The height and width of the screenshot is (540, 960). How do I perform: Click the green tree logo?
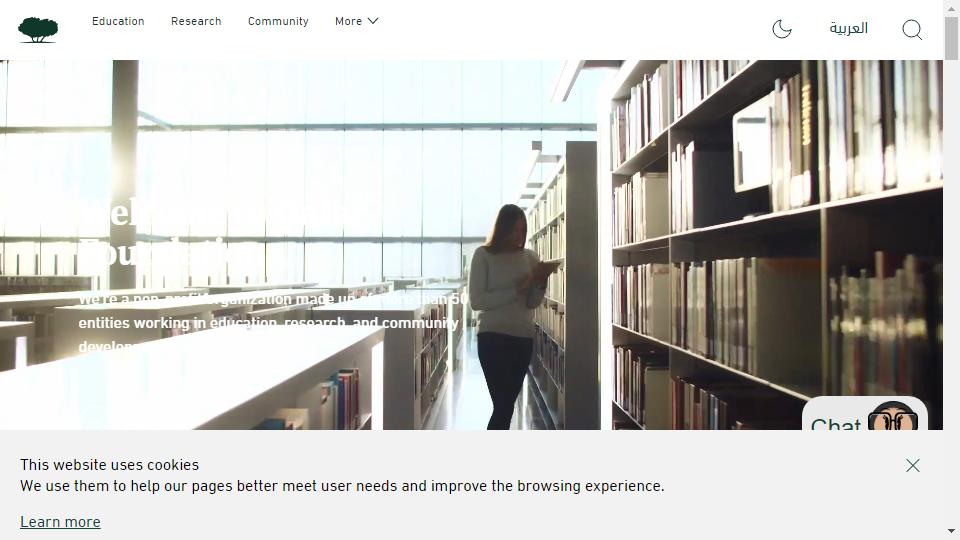coord(38,30)
